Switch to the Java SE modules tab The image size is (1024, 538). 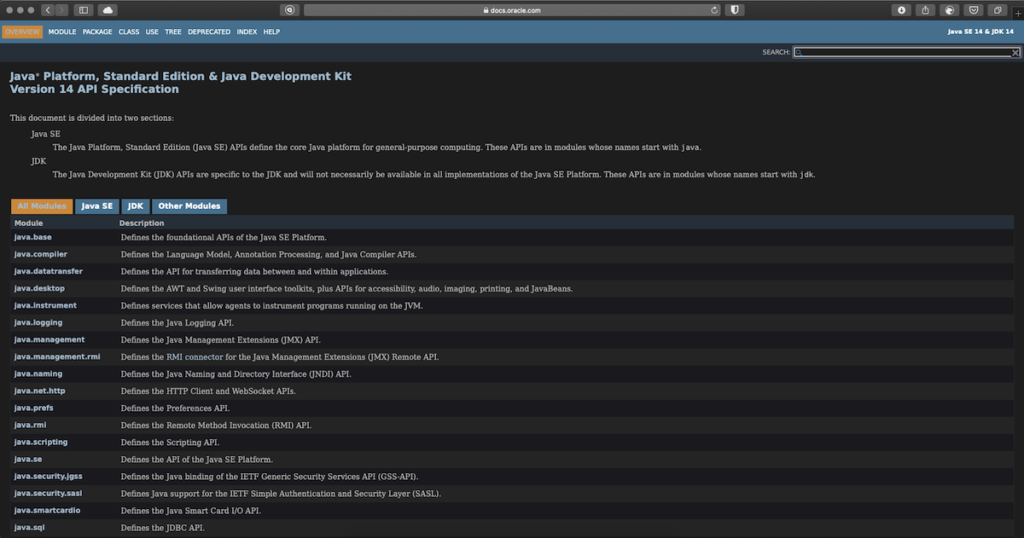pos(97,206)
